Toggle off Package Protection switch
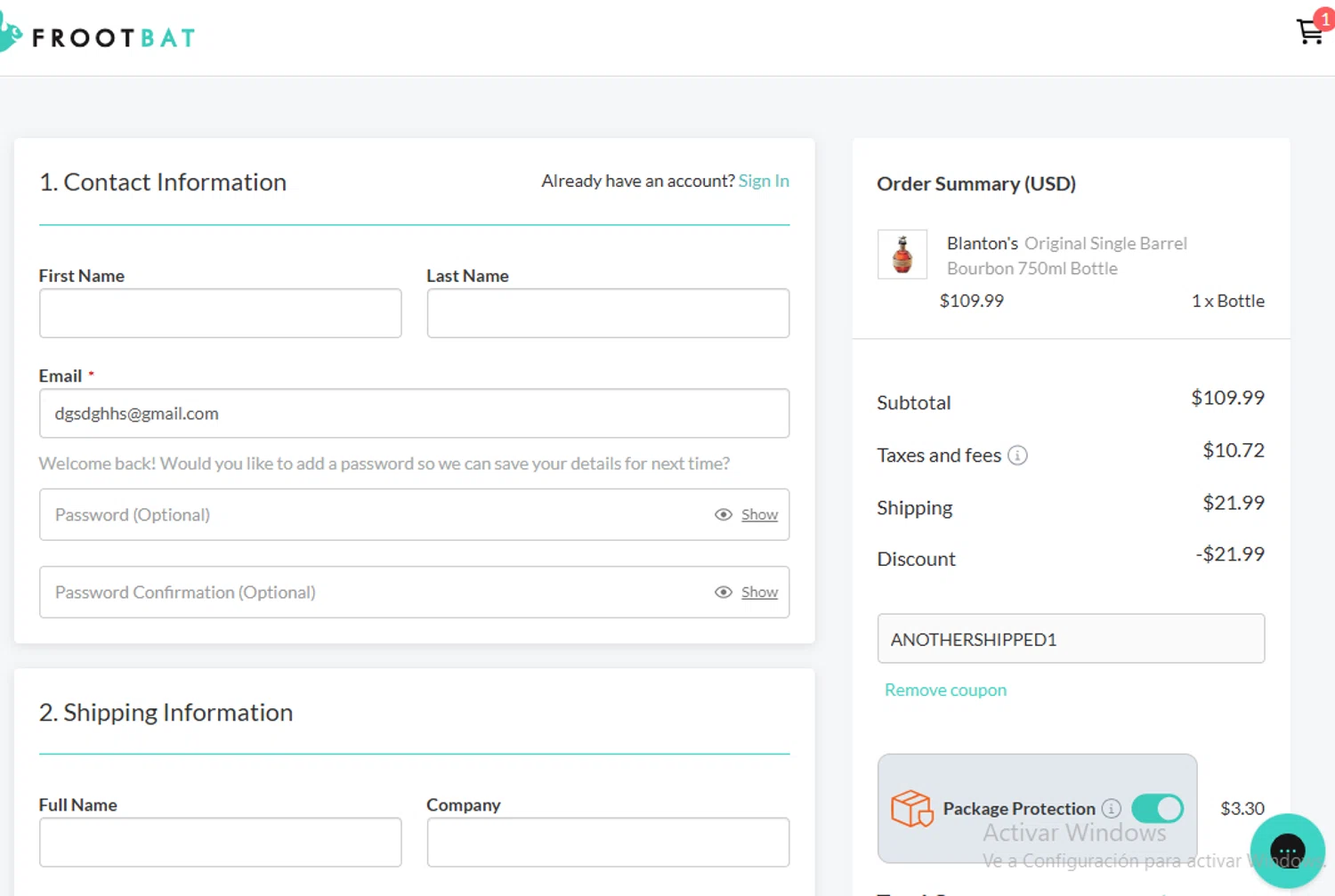The image size is (1335, 896). point(1157,808)
